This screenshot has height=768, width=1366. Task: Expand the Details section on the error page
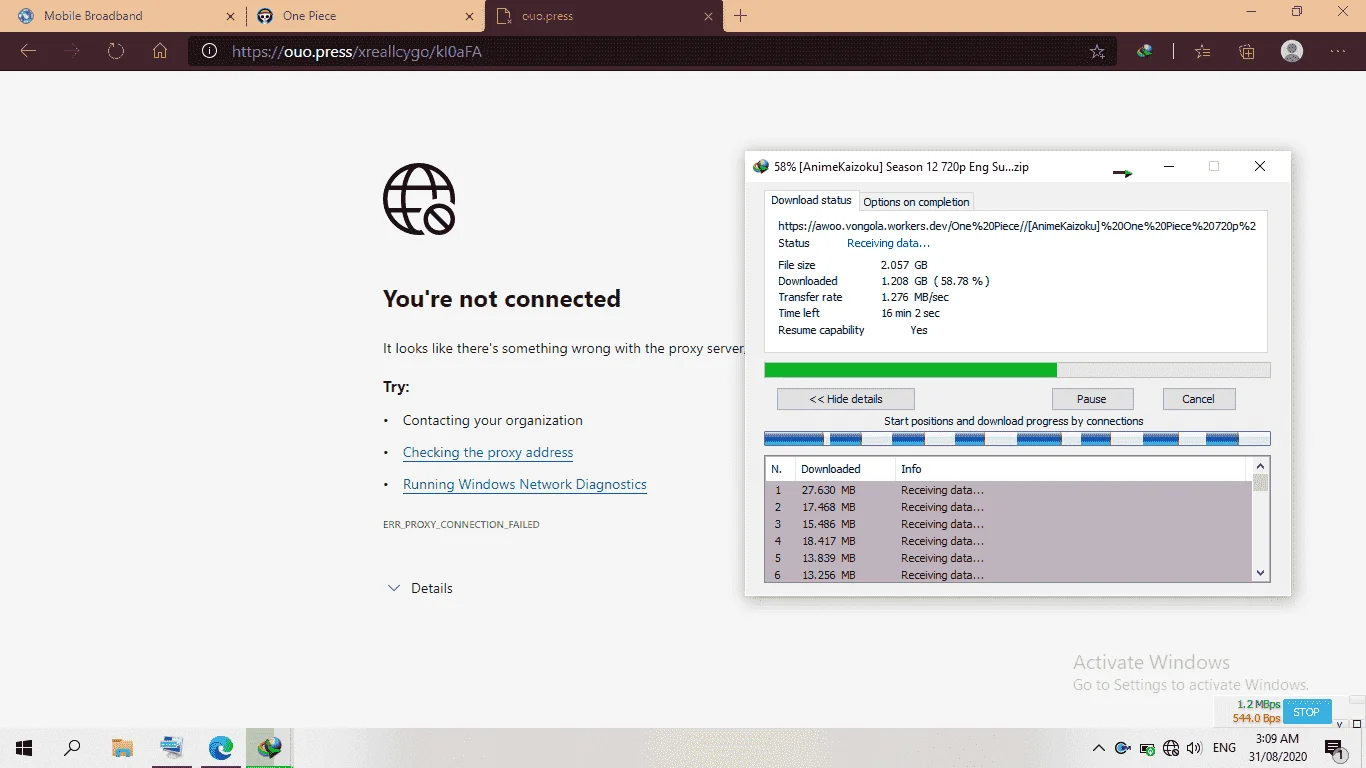[x=420, y=588]
